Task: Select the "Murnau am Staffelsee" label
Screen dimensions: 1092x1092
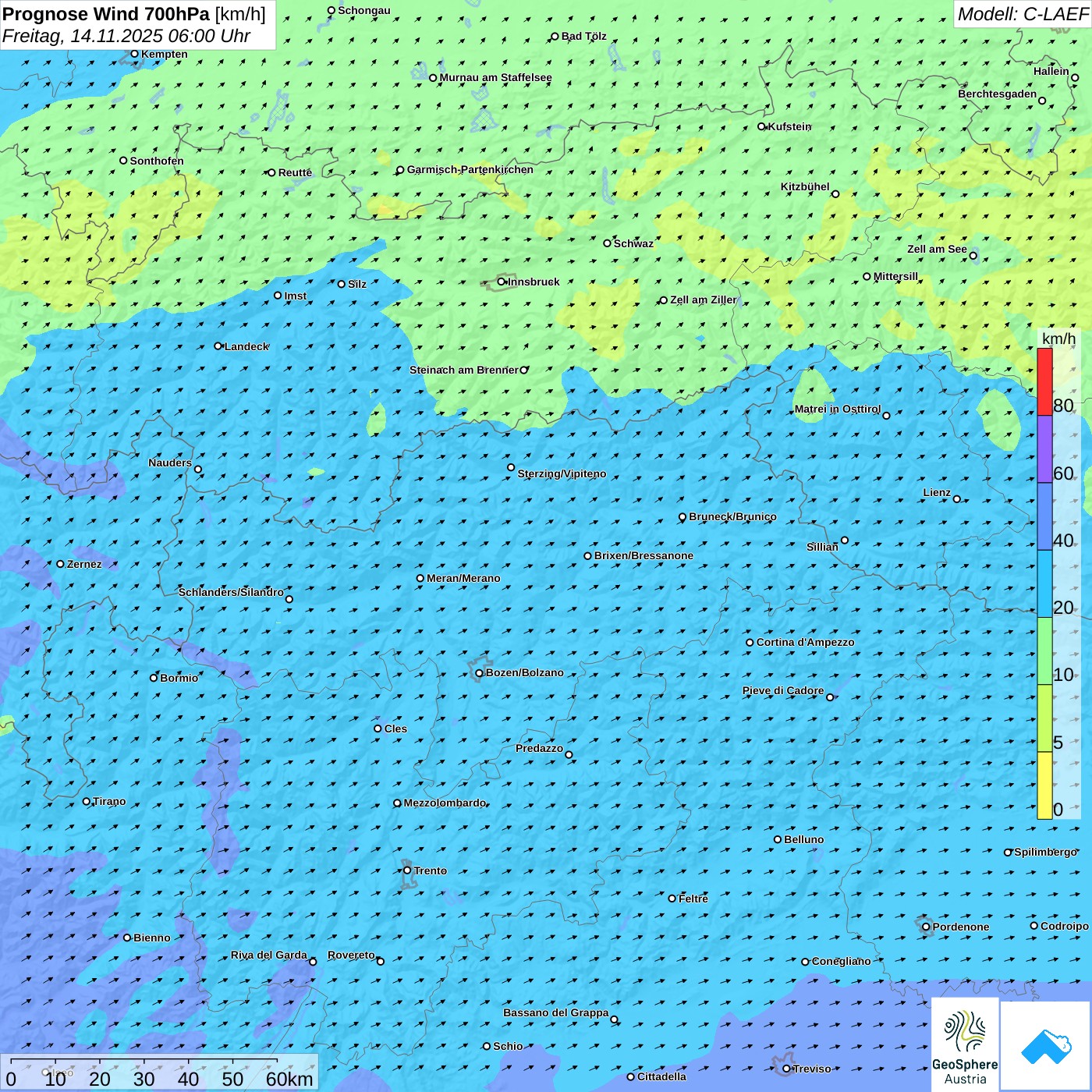Action: (x=495, y=77)
